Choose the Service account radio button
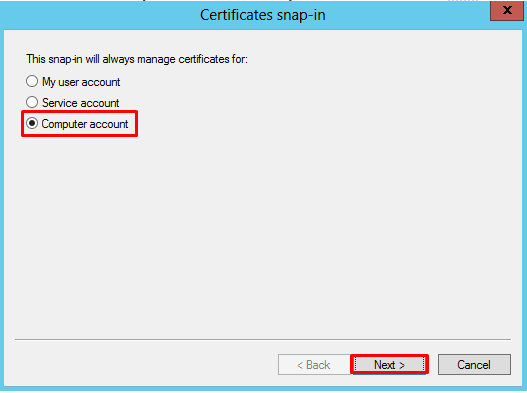Viewport: 527px width, 393px height. tap(32, 102)
